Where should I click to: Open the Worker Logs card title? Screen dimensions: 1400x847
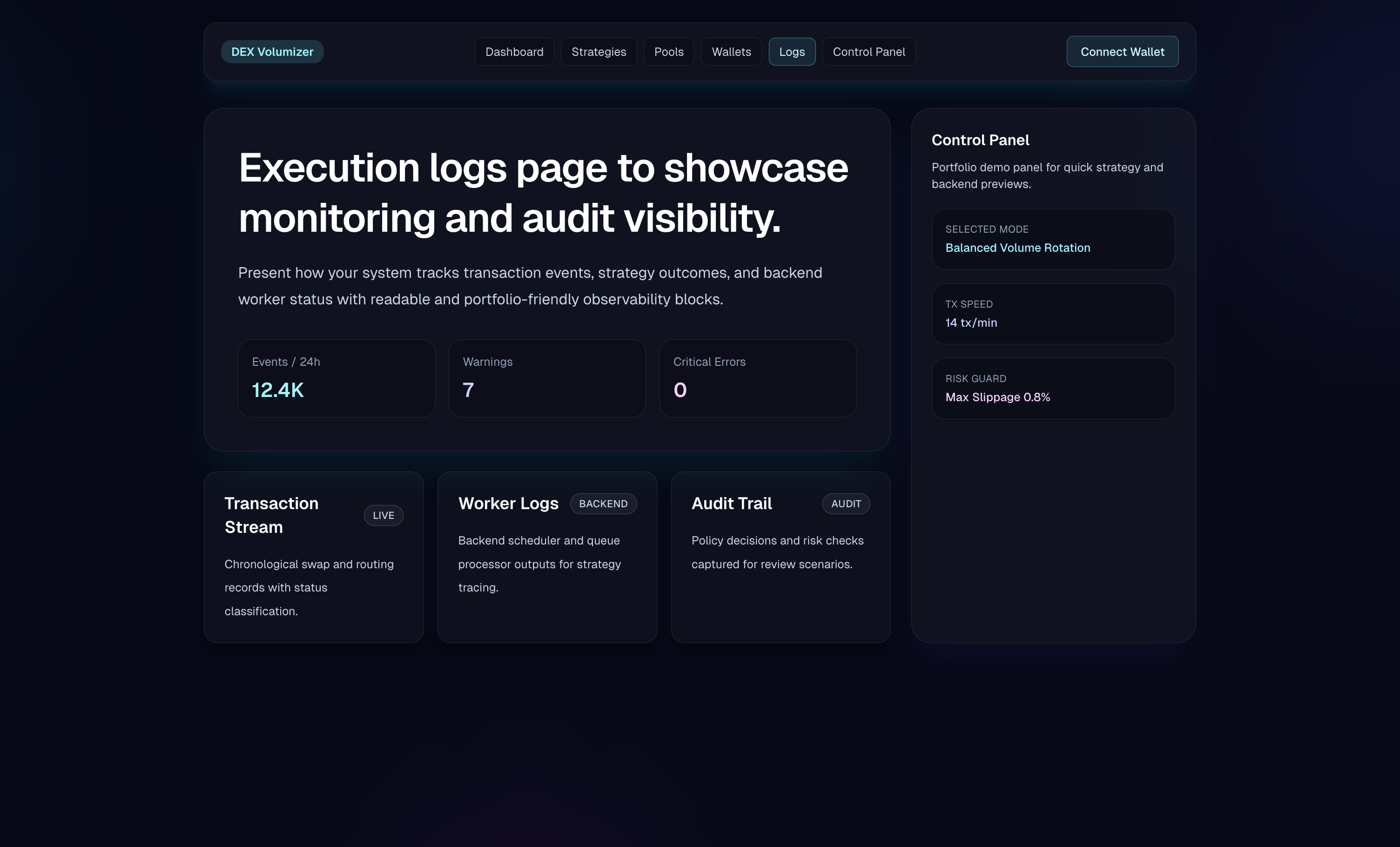tap(509, 504)
